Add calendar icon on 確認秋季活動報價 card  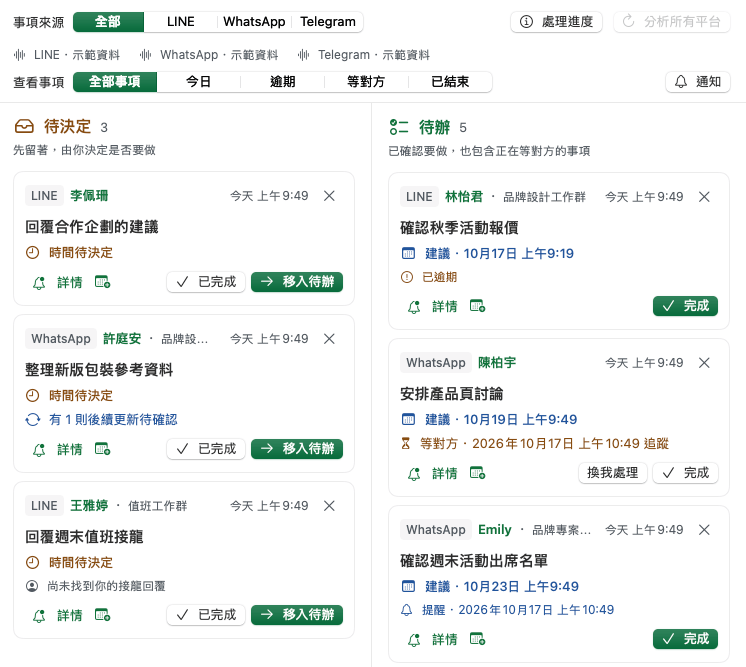(x=477, y=306)
